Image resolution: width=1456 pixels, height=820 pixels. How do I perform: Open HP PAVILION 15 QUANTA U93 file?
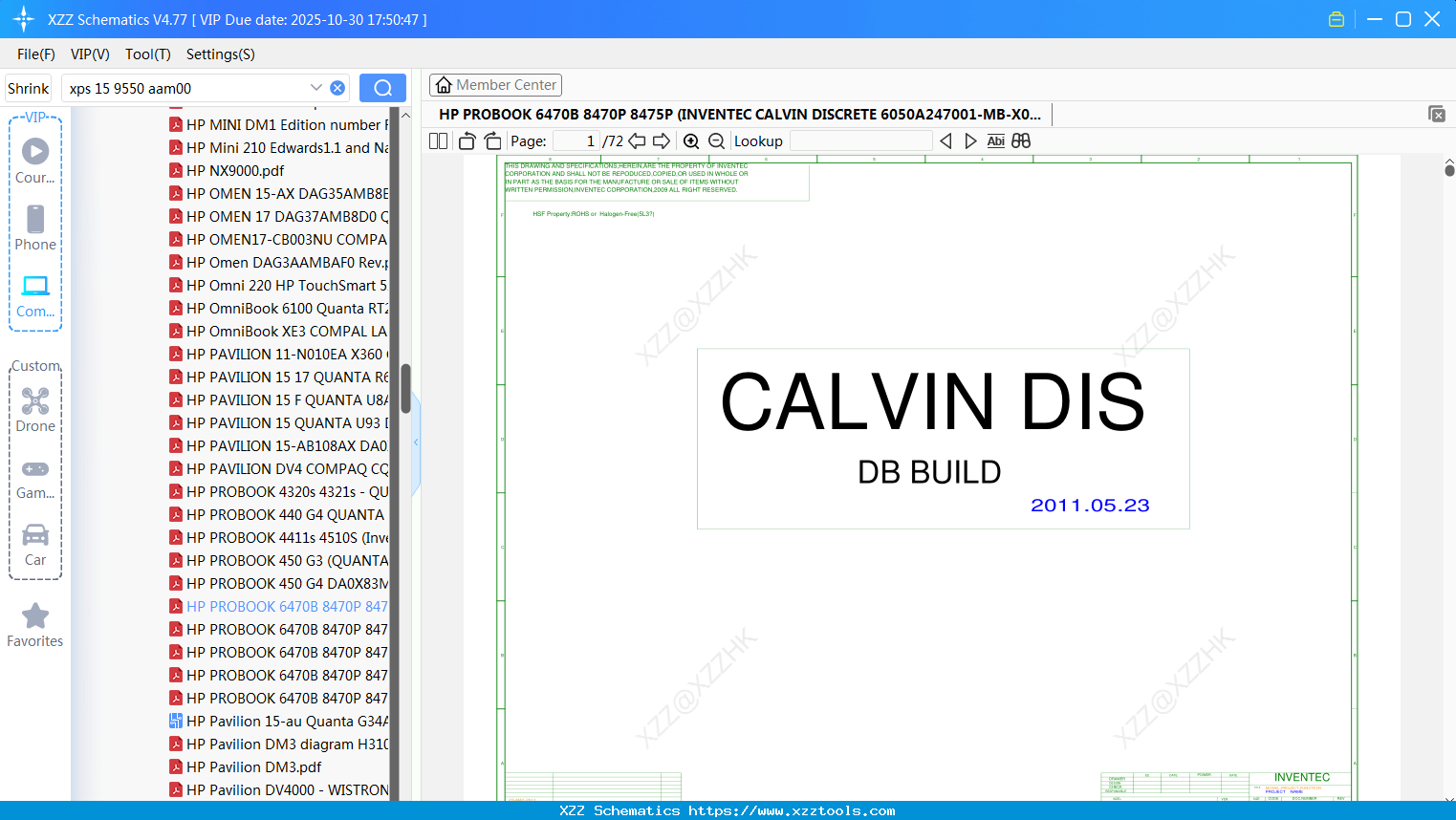(x=278, y=423)
